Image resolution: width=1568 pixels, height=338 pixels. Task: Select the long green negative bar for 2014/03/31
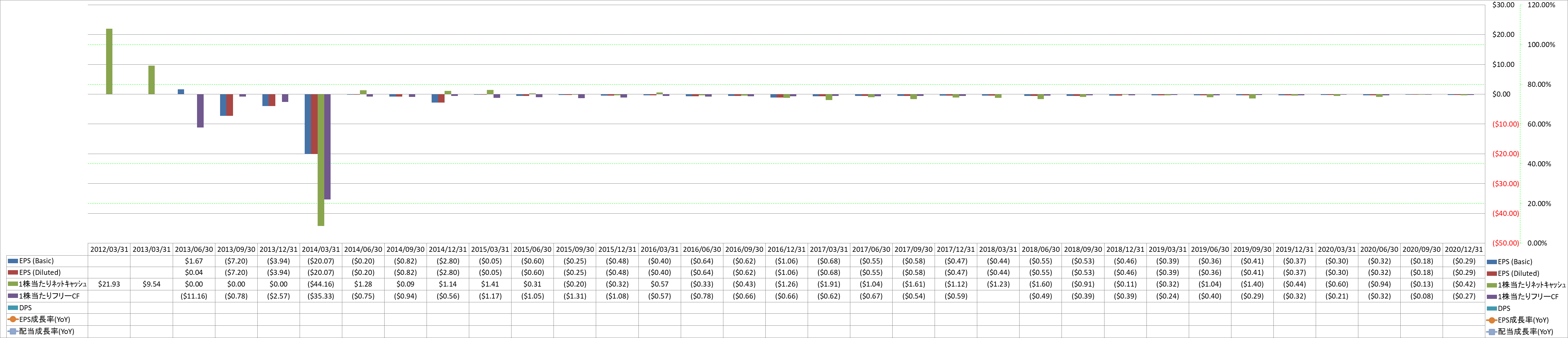pyautogui.click(x=321, y=160)
